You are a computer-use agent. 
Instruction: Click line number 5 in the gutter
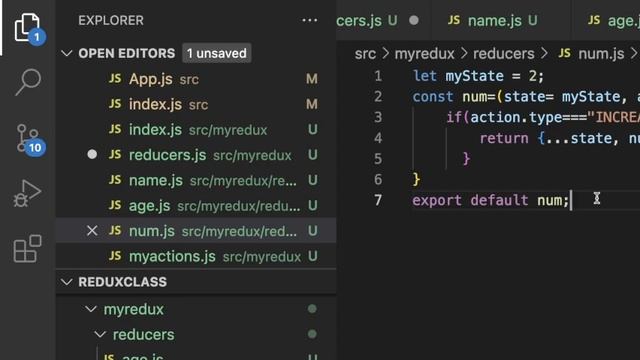[x=378, y=159]
